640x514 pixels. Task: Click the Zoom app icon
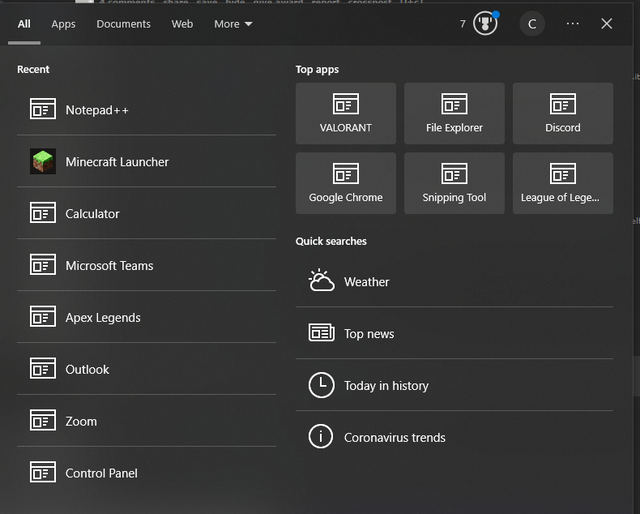[x=43, y=420]
